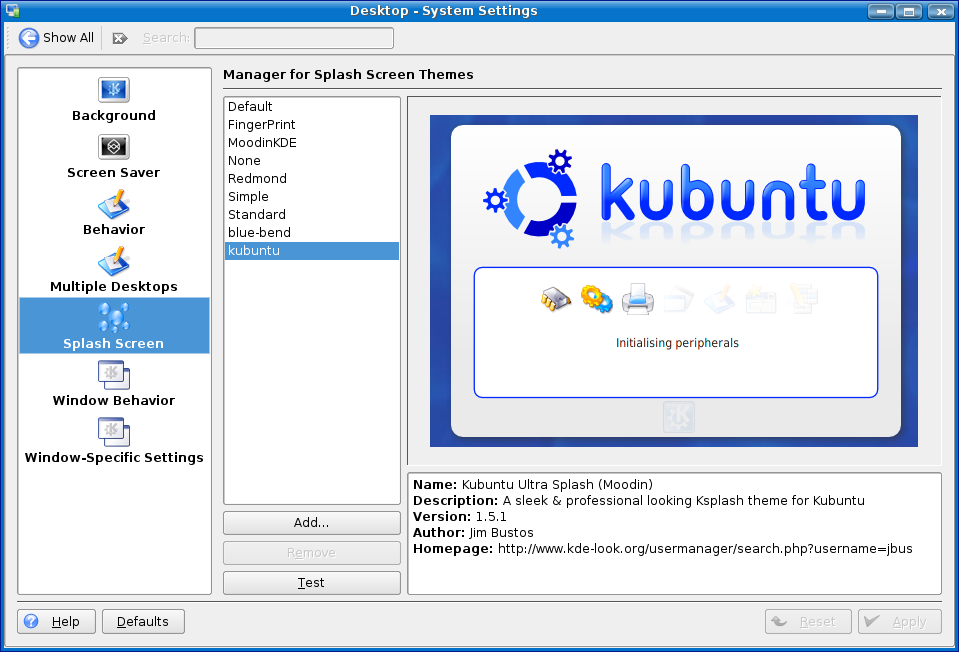Pick the Redmond splash theme
Screen dimensions: 959x652
click(x=257, y=179)
